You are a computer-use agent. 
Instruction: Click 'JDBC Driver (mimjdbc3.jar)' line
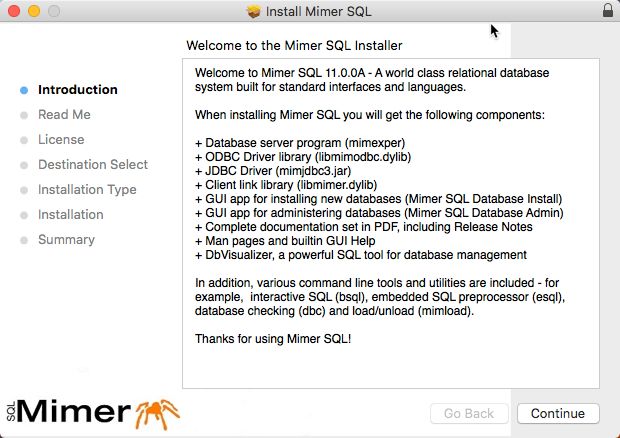click(273, 171)
